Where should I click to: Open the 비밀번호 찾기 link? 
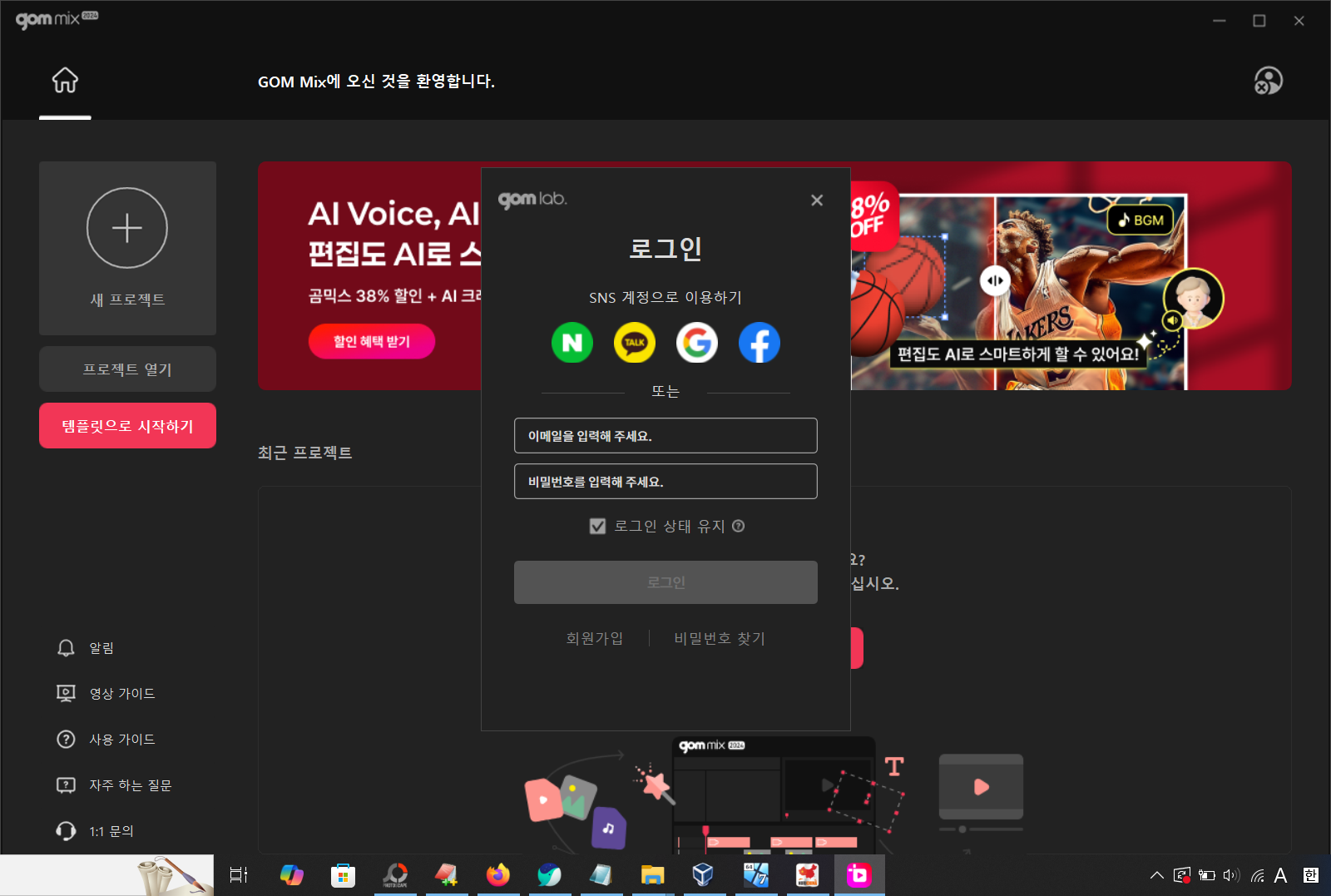720,638
